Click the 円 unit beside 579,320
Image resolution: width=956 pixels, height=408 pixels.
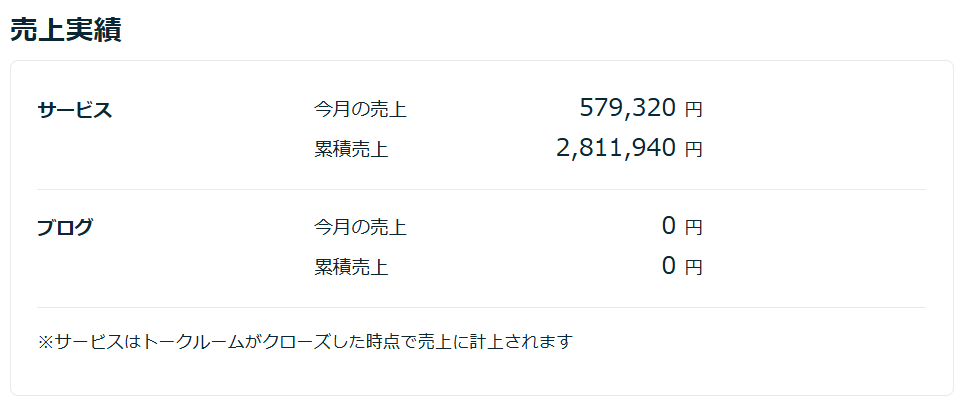(x=693, y=110)
